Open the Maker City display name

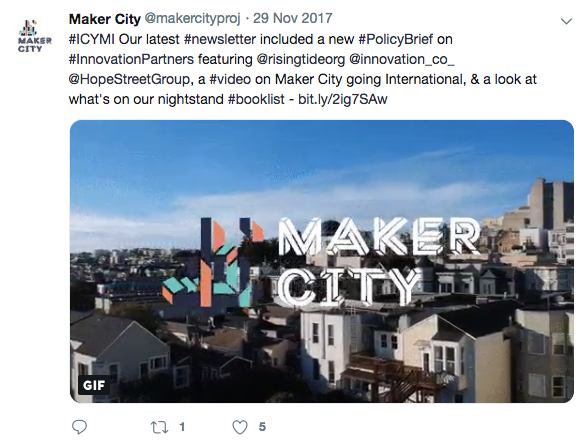(104, 19)
